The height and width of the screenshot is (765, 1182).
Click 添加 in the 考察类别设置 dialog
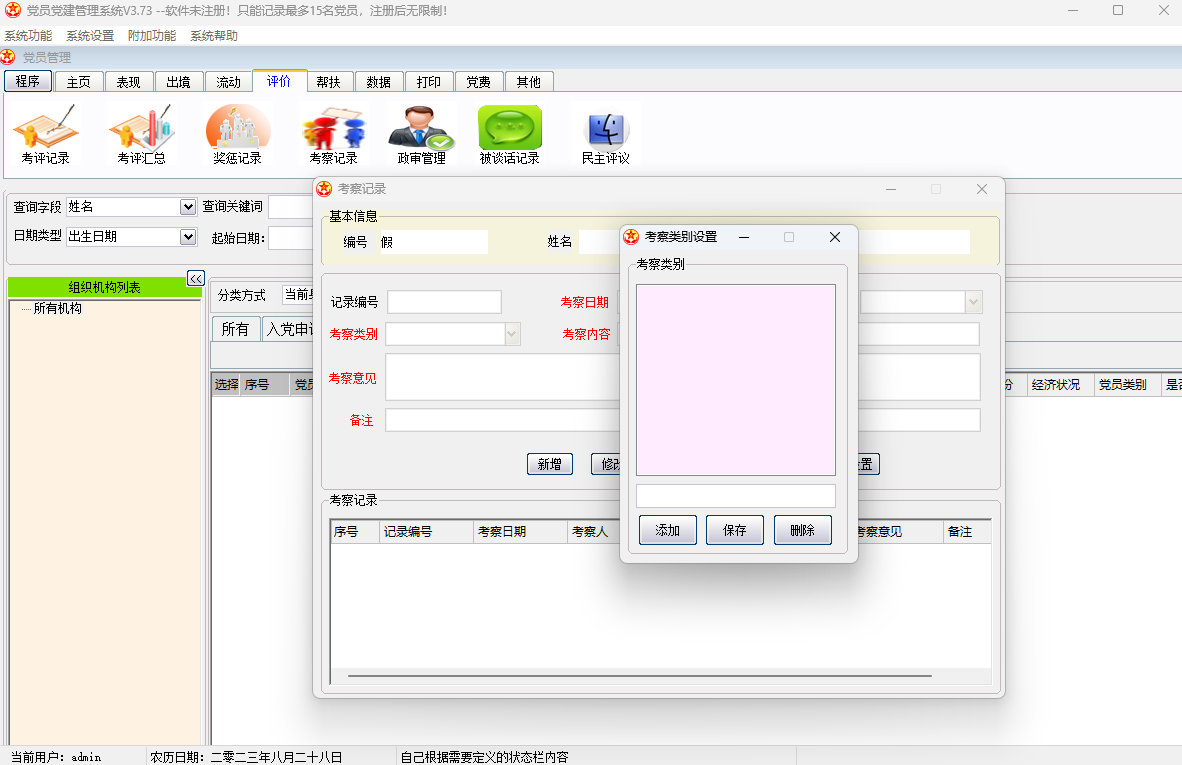[668, 530]
